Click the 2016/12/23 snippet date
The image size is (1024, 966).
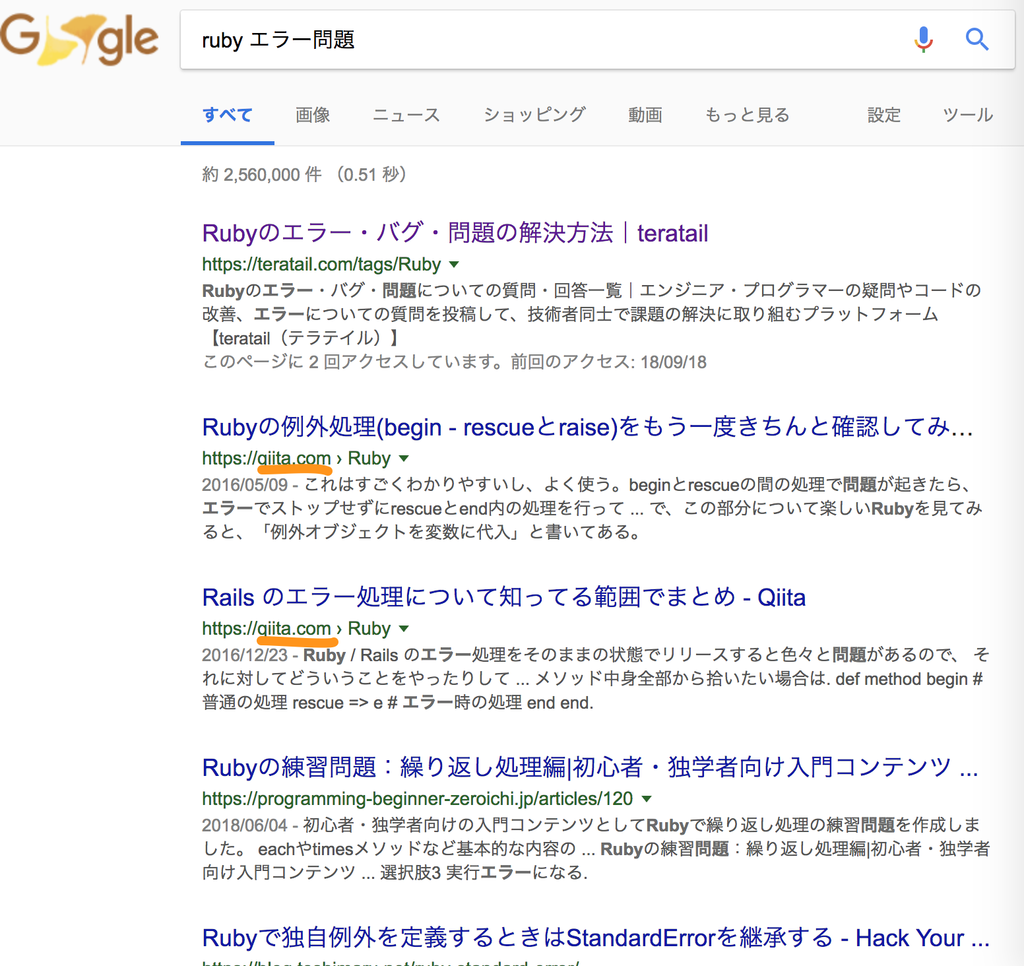pyautogui.click(x=245, y=655)
